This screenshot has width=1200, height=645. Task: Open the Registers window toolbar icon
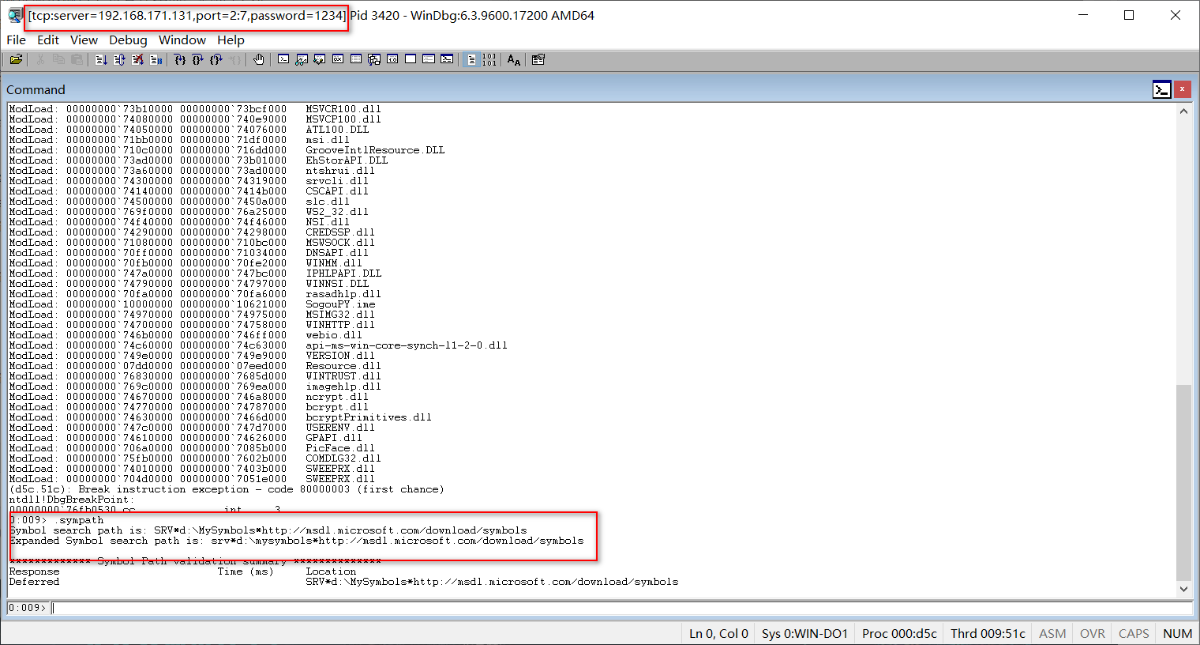[x=337, y=60]
